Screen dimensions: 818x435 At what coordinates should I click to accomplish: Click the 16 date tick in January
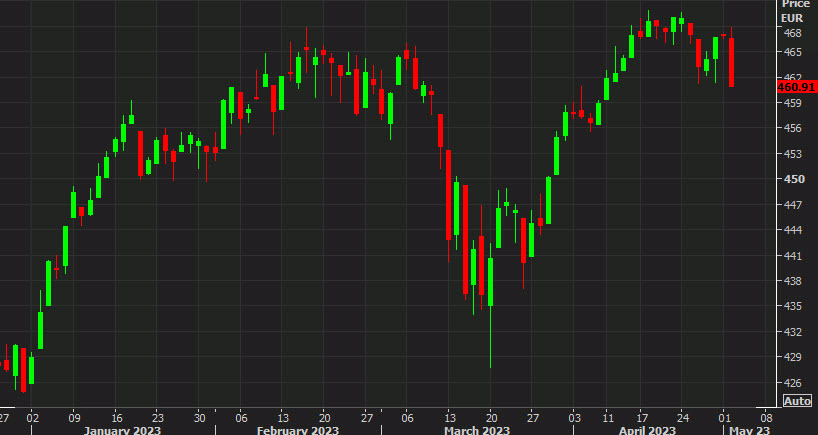coord(116,418)
